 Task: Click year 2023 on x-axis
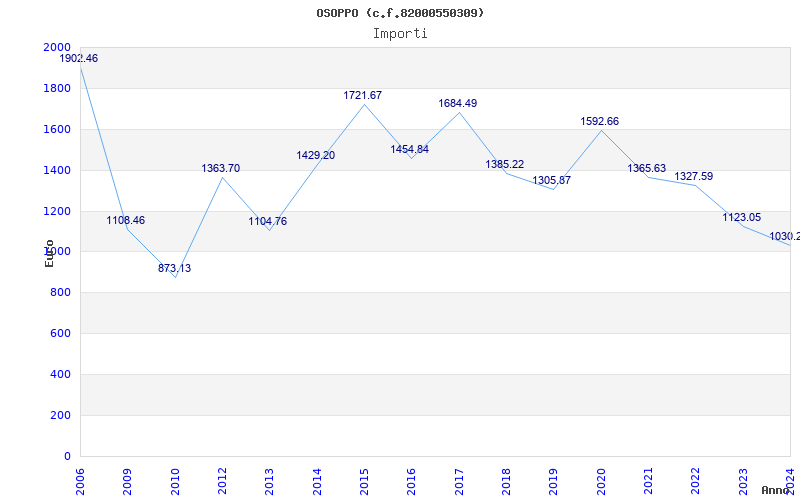click(743, 481)
